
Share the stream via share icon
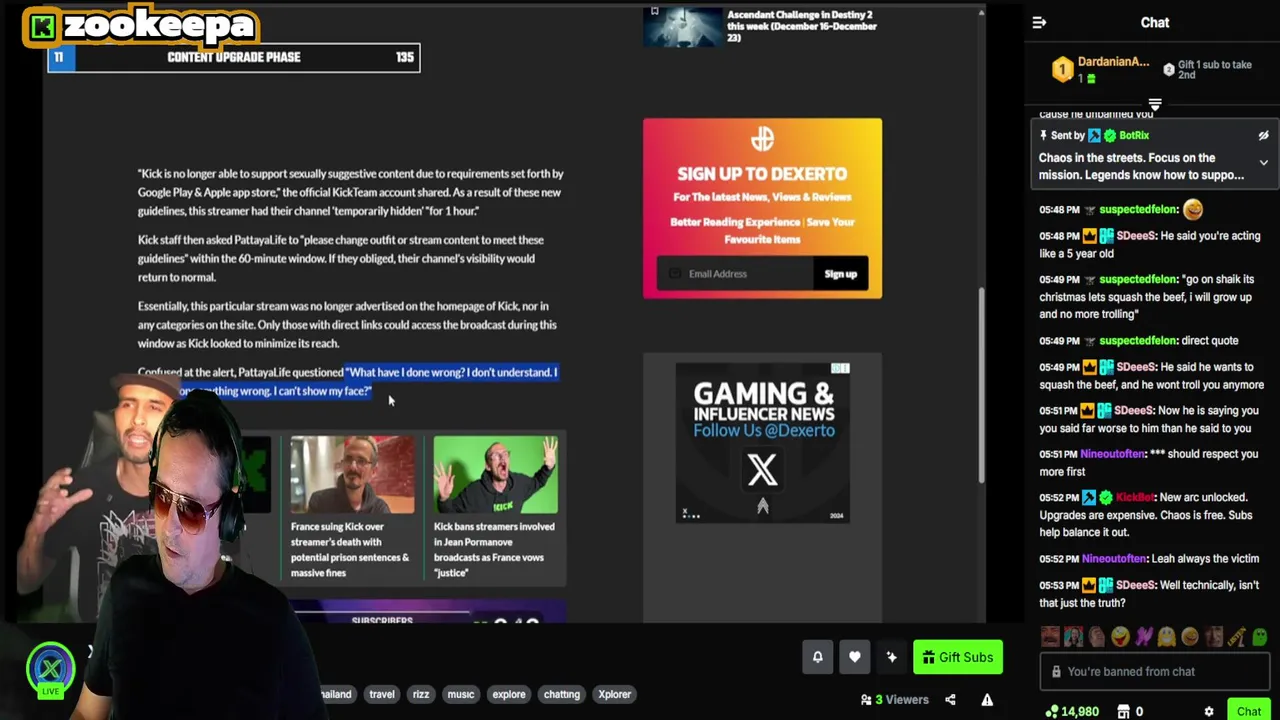(950, 699)
